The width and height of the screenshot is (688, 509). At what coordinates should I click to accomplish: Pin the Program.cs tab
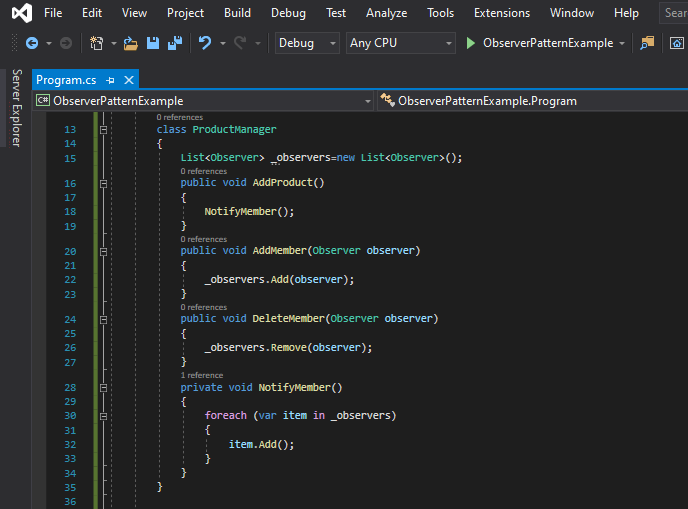coord(111,80)
